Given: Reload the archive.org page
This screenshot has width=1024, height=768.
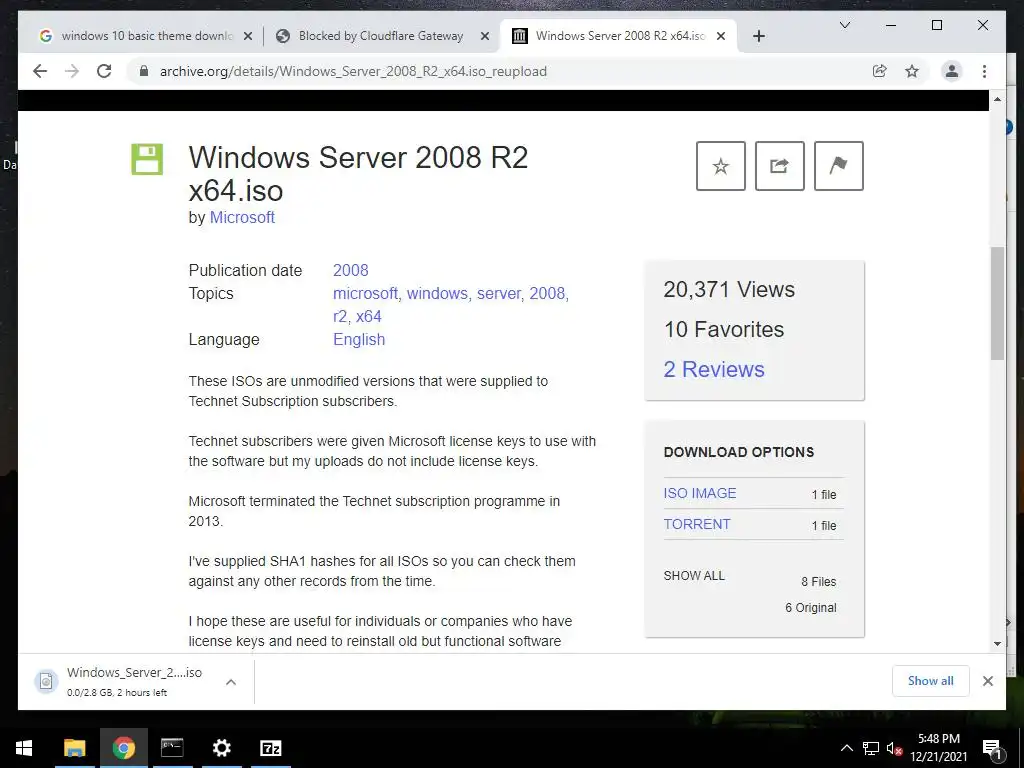Looking at the screenshot, I should click(x=104, y=71).
